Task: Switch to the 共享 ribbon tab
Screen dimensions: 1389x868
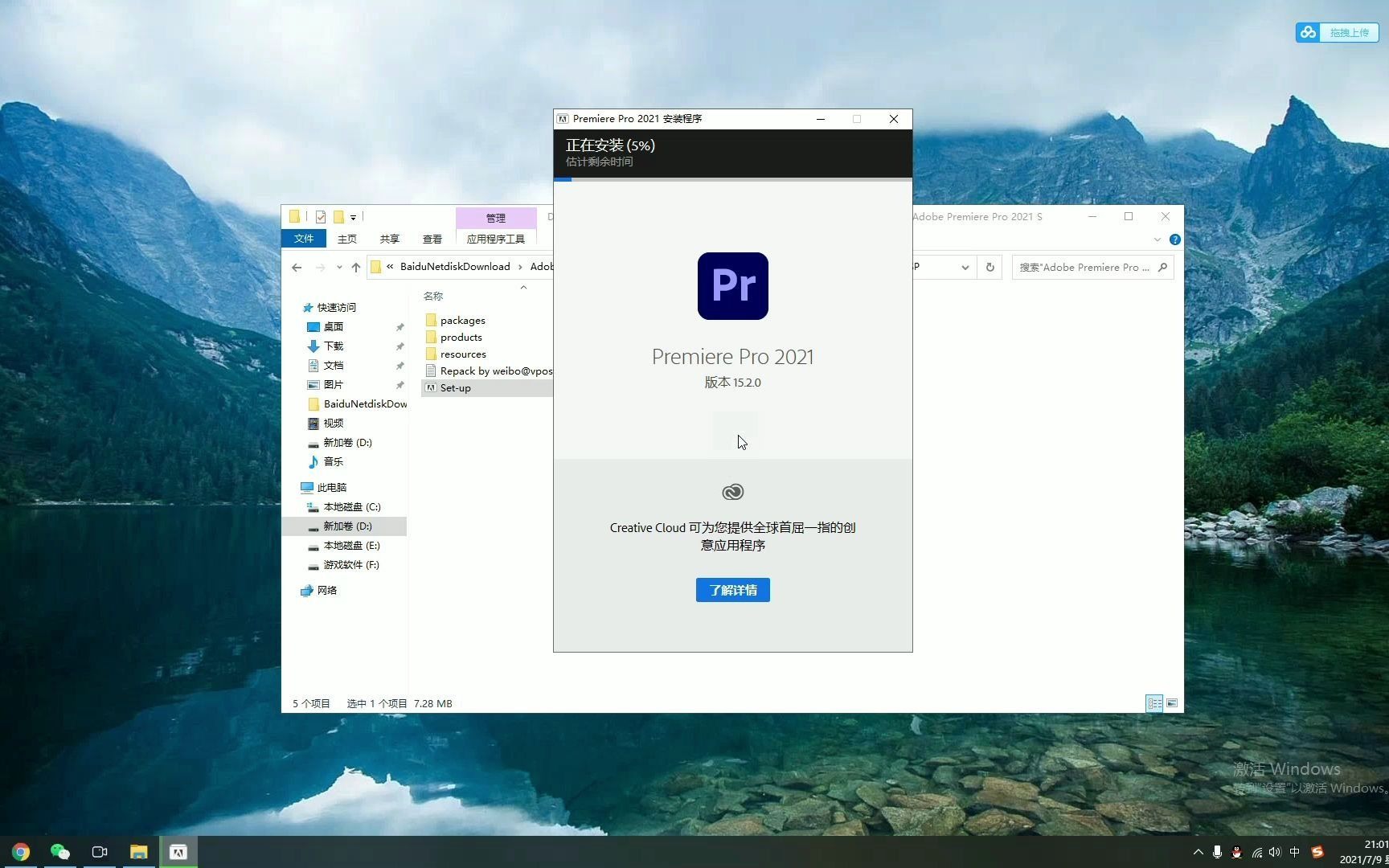Action: [x=390, y=239]
